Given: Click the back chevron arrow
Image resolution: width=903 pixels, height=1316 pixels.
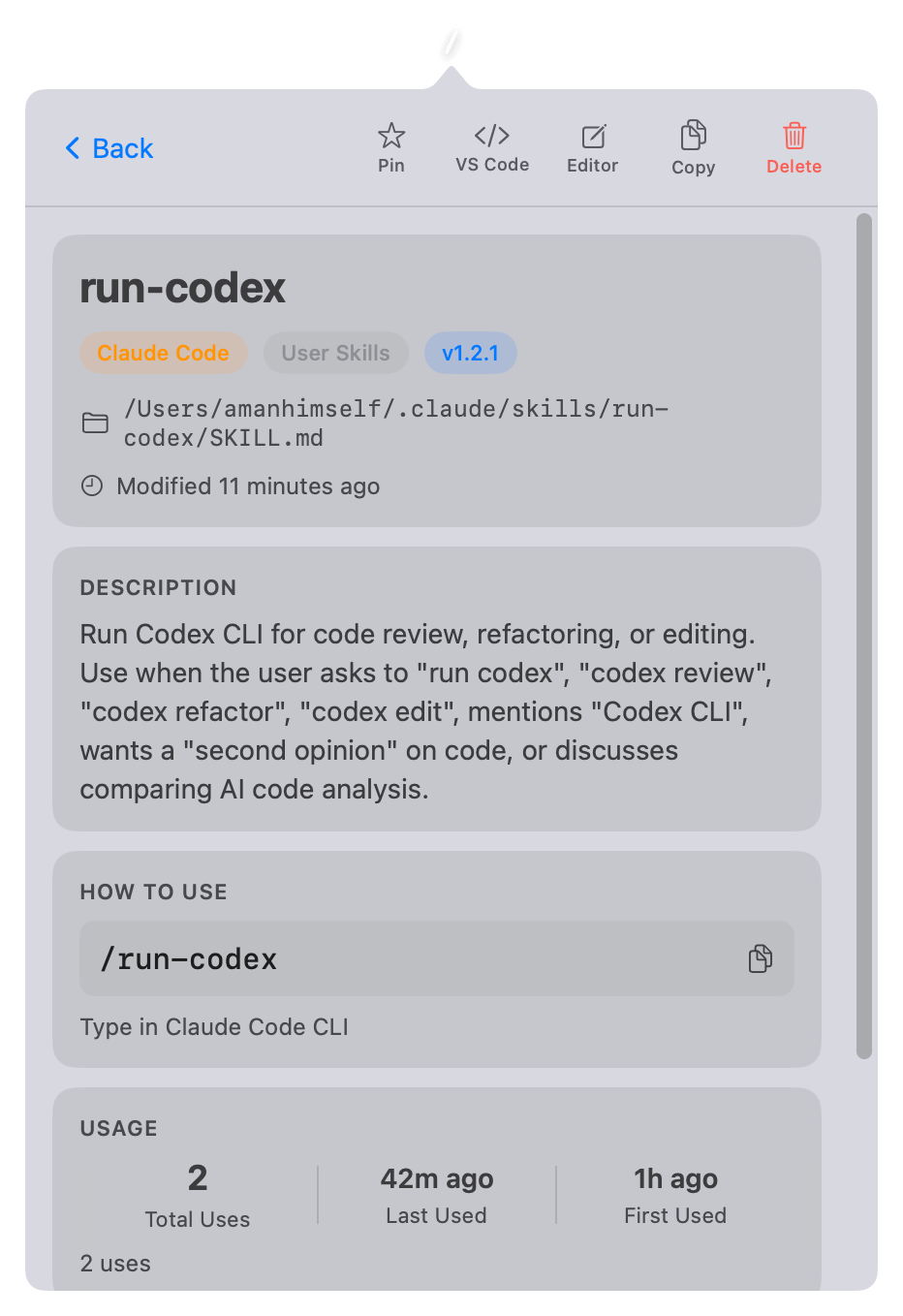Looking at the screenshot, I should coord(72,148).
